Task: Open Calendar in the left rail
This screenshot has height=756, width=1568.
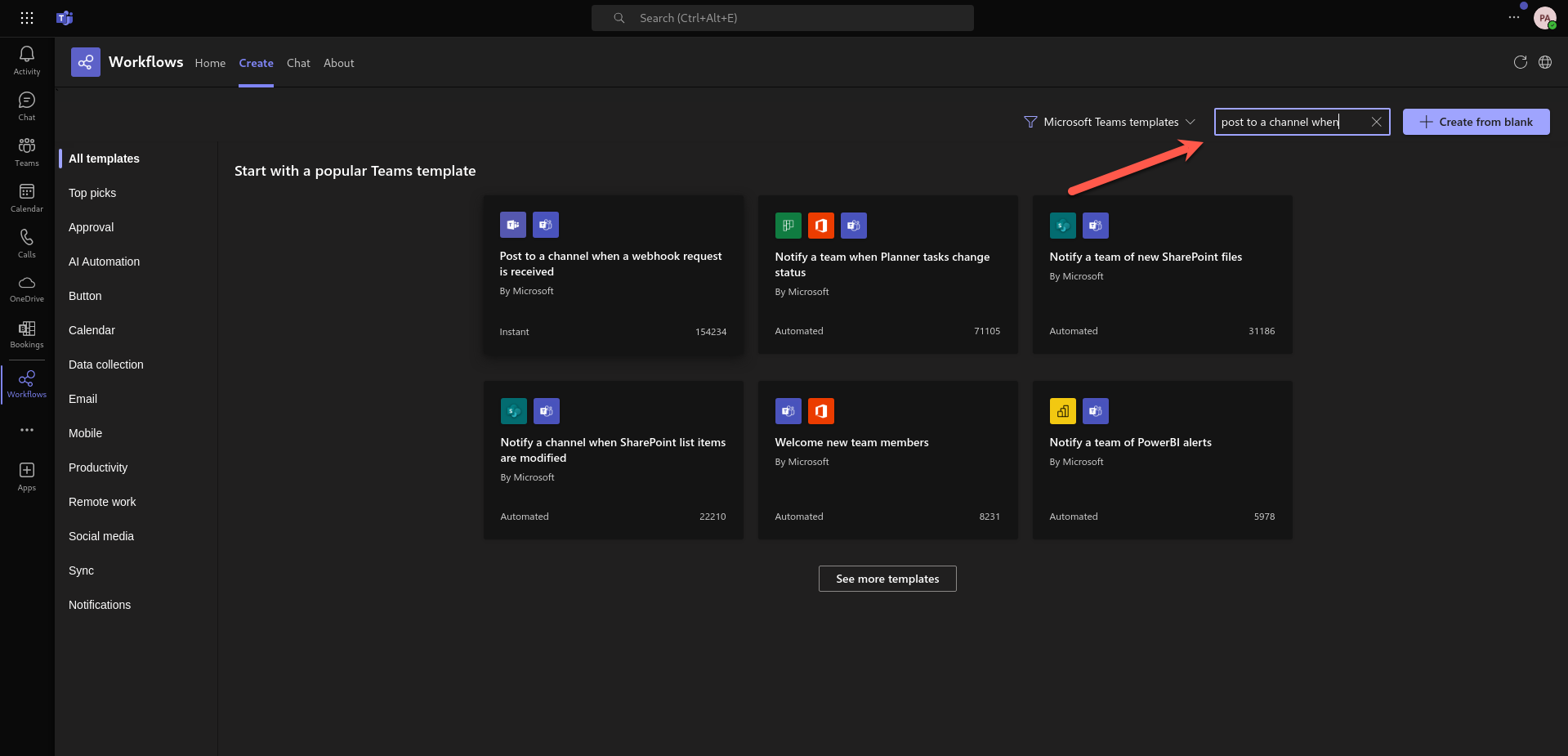Action: tap(27, 198)
